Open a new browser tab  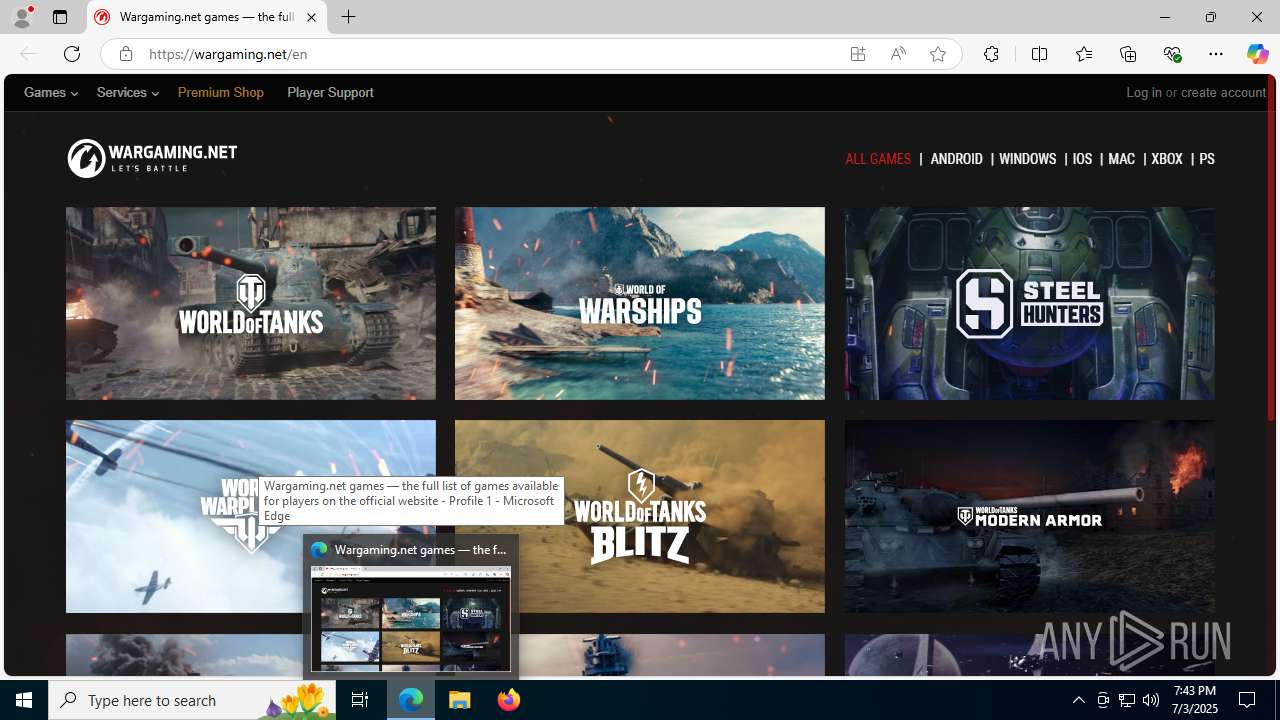pos(348,17)
